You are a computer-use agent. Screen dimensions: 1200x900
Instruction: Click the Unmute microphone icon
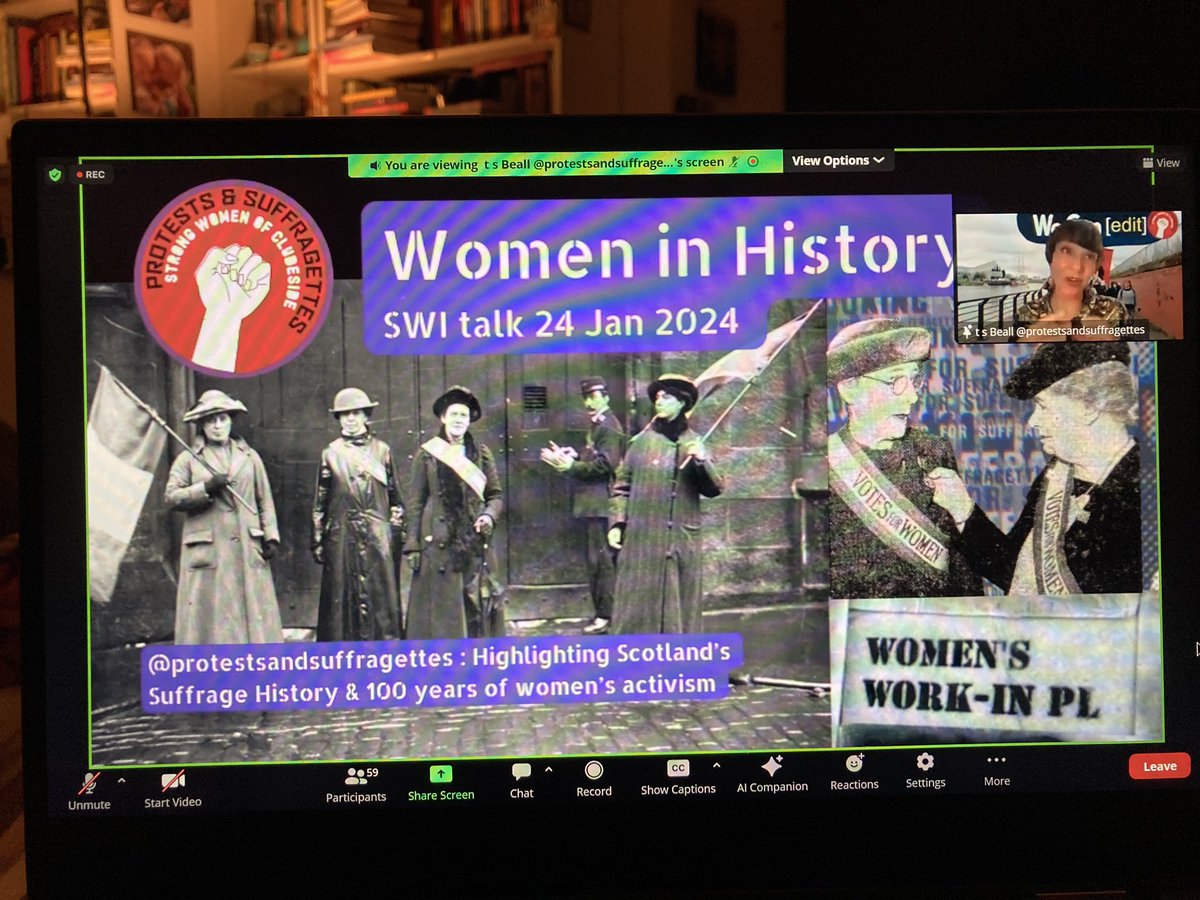(91, 783)
